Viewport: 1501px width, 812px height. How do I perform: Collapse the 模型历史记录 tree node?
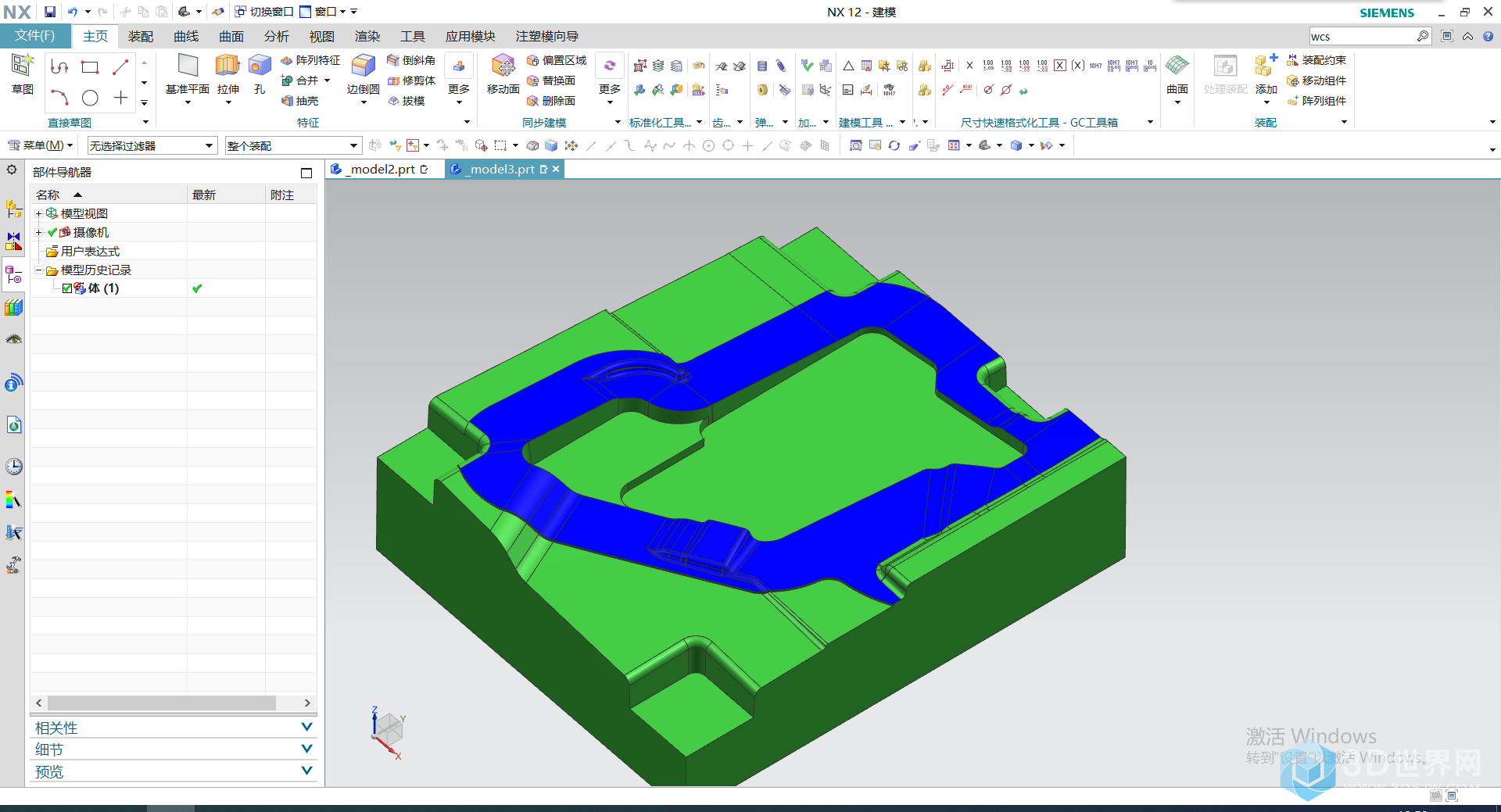pos(38,270)
